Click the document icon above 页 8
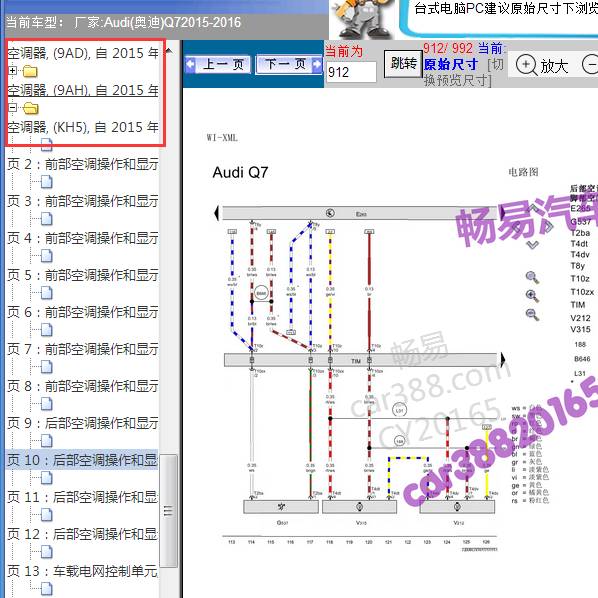This screenshot has height=598, width=598. pos(47,367)
